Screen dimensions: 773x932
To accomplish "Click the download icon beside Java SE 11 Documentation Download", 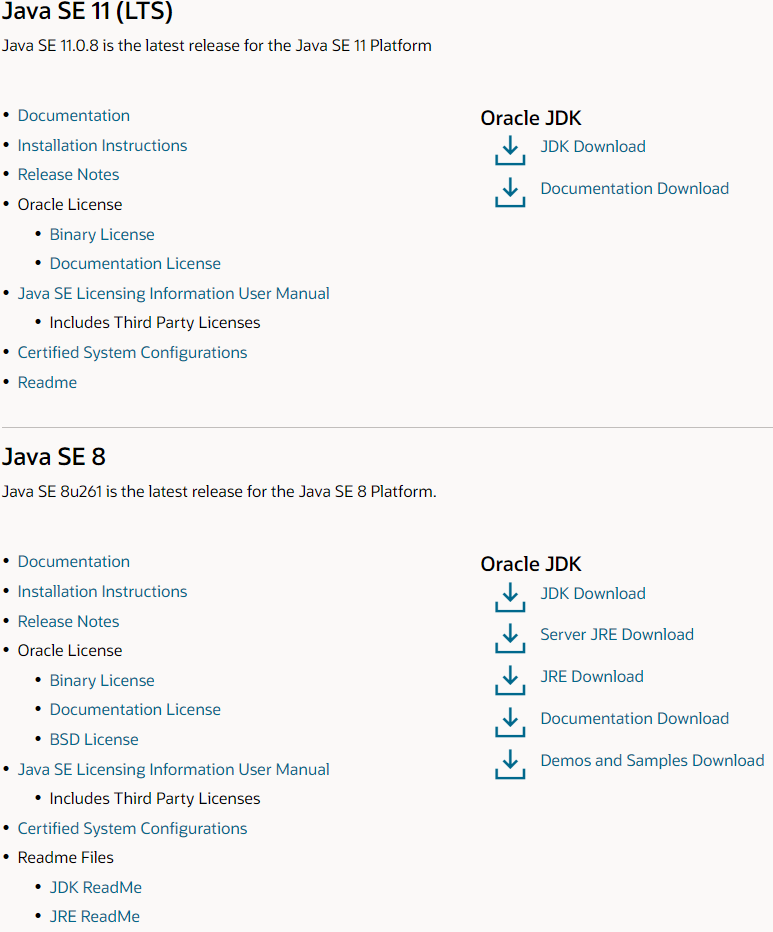I will pyautogui.click(x=510, y=192).
